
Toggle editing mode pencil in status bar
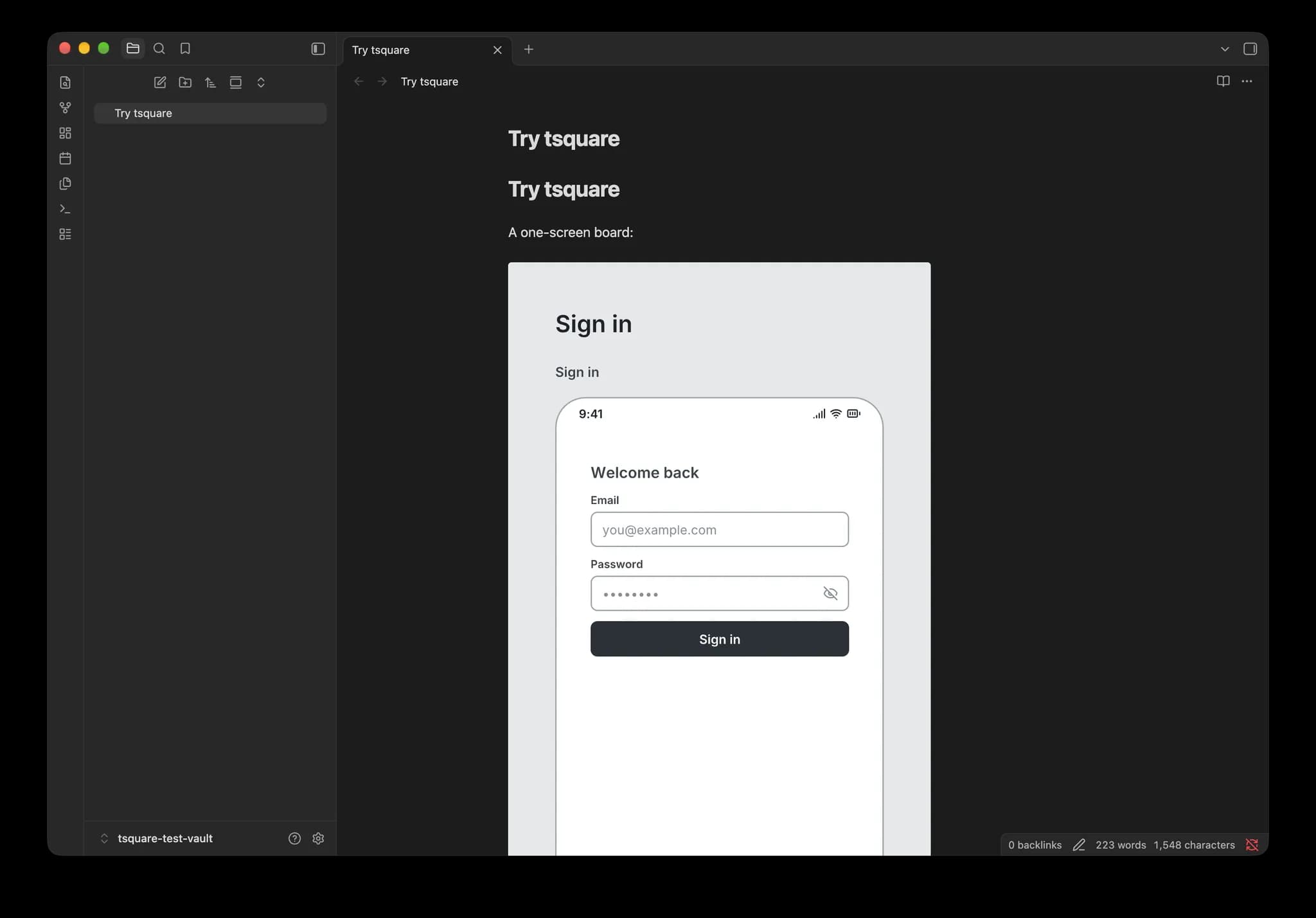(x=1079, y=845)
